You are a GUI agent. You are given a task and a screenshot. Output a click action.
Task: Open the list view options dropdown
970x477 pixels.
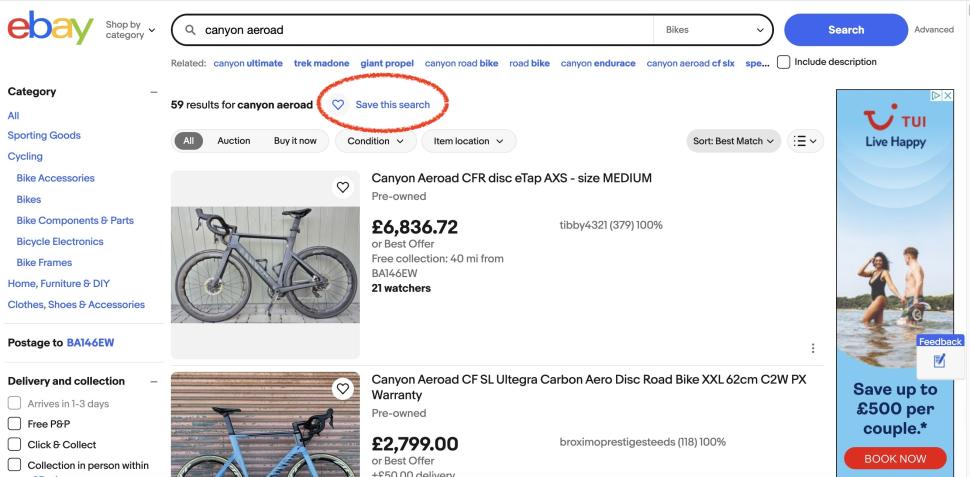805,141
